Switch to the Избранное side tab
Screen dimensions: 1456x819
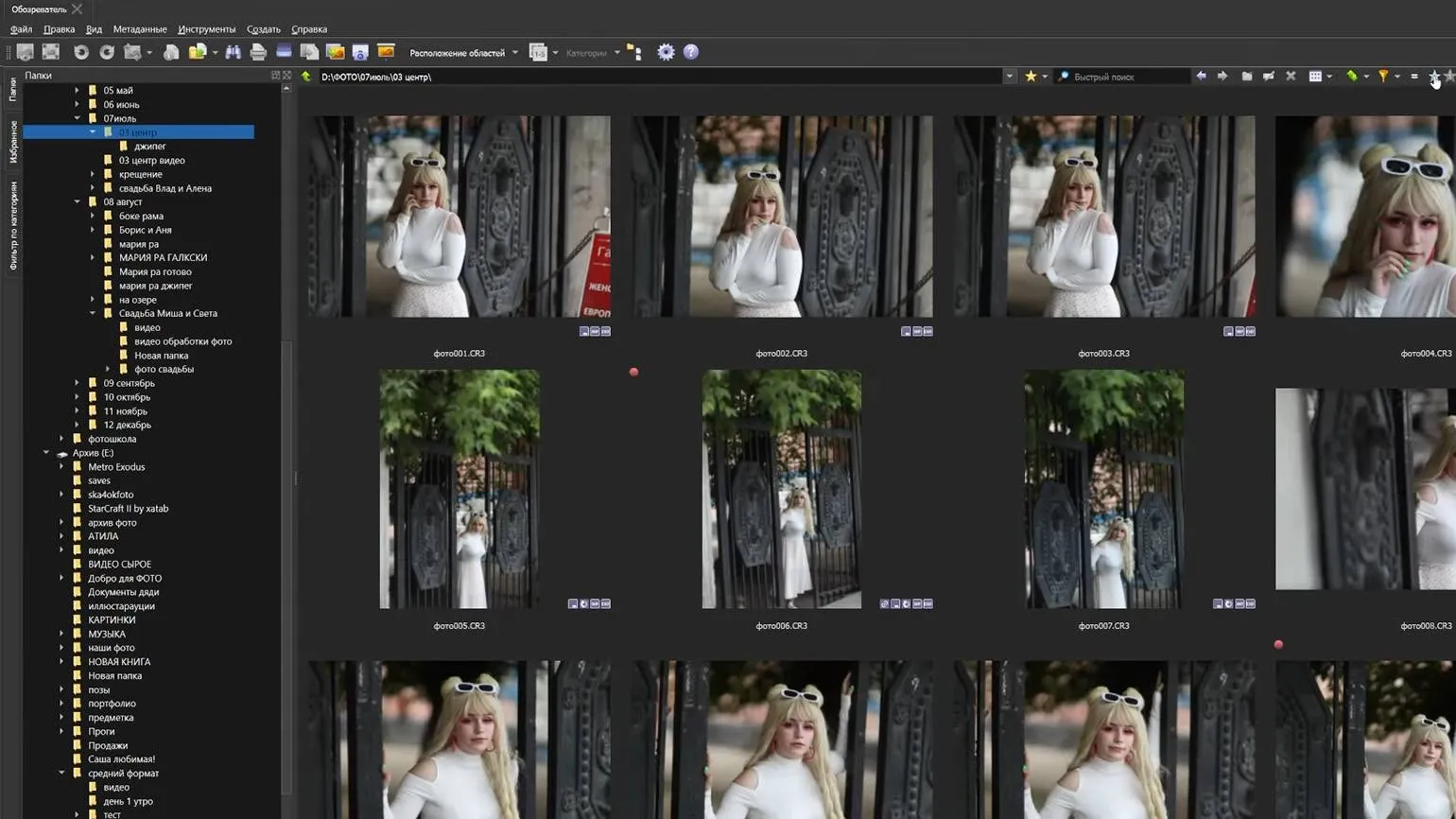point(13,142)
